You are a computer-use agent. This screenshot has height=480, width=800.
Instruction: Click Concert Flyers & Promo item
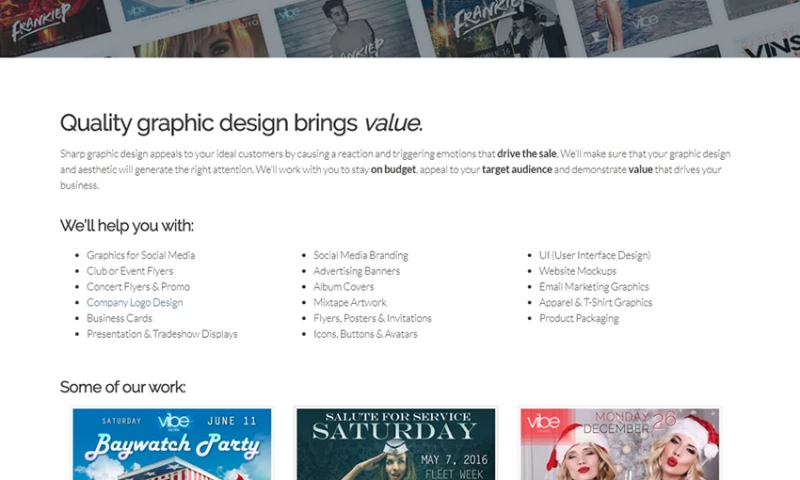(x=138, y=287)
